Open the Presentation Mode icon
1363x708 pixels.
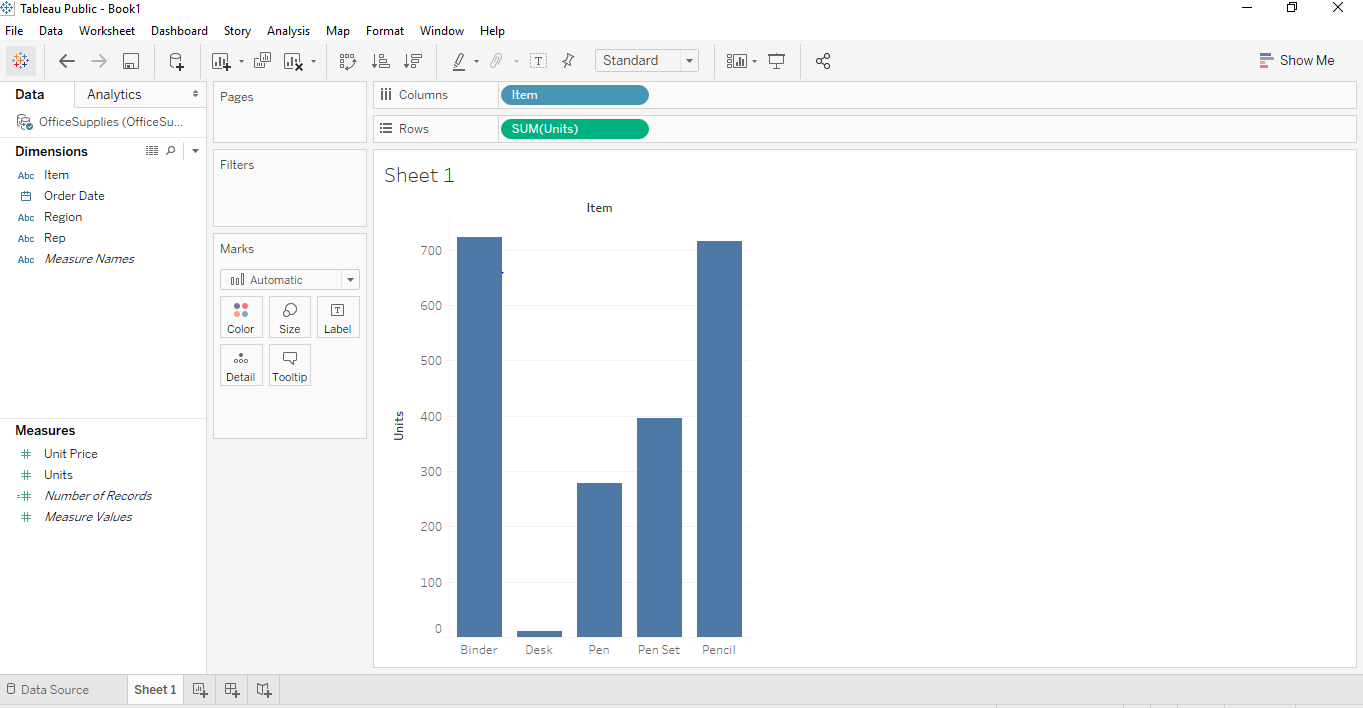click(x=777, y=61)
